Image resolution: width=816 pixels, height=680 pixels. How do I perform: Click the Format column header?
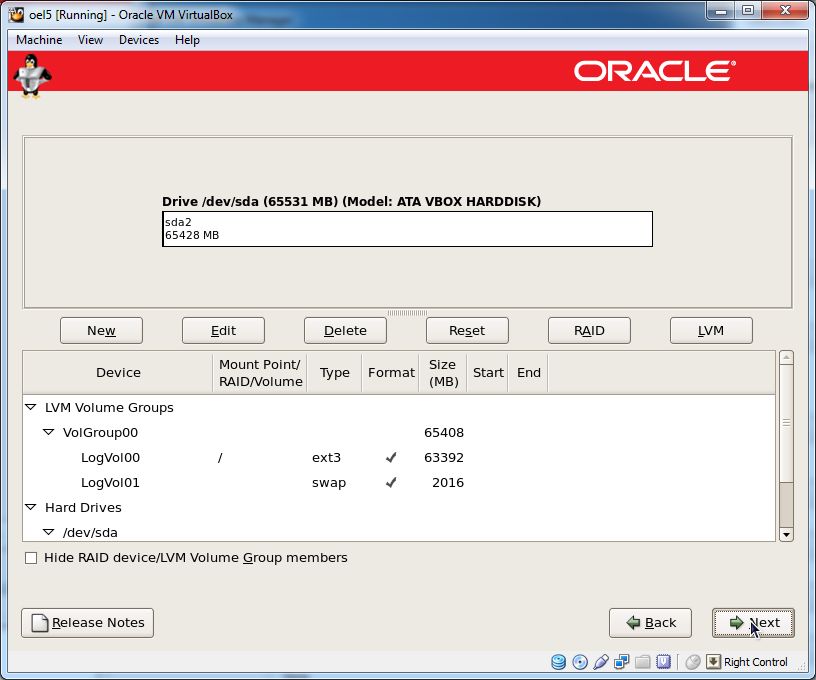click(391, 373)
